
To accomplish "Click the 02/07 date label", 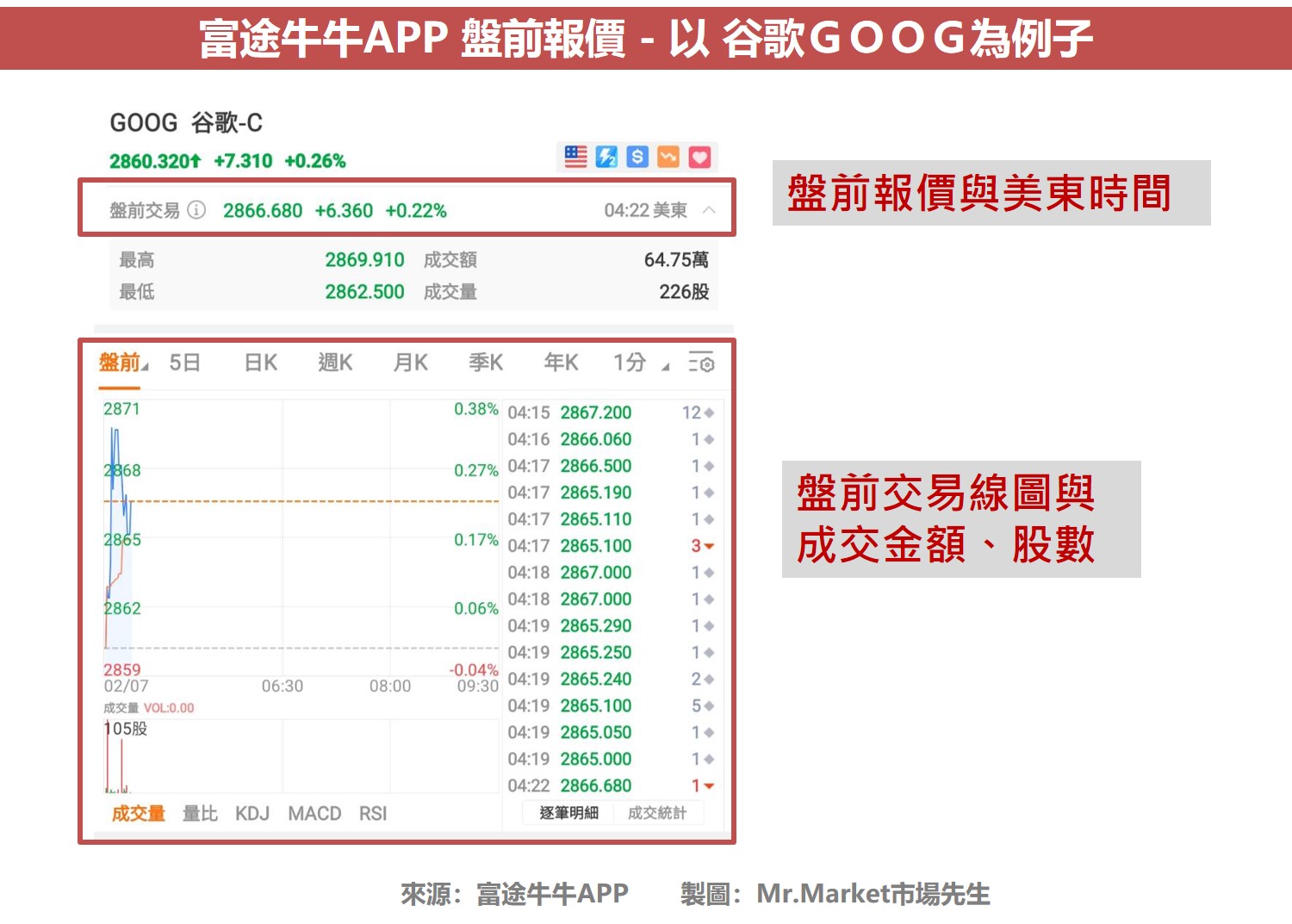I will click(x=126, y=686).
